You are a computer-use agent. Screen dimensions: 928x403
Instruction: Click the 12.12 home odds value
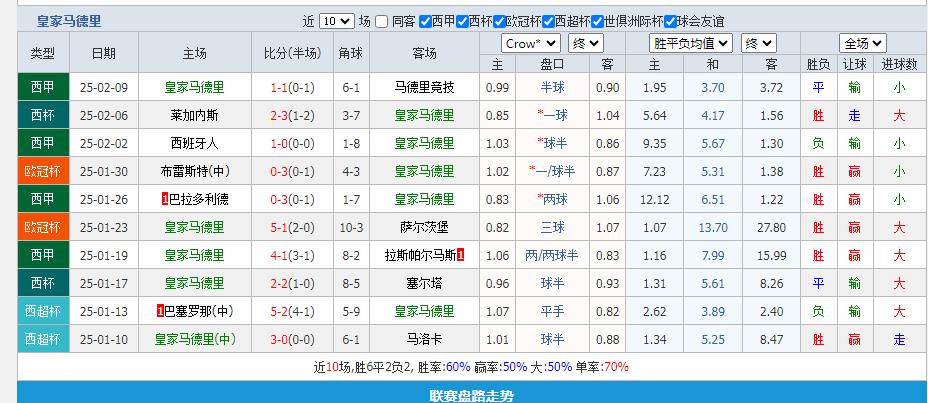click(655, 200)
